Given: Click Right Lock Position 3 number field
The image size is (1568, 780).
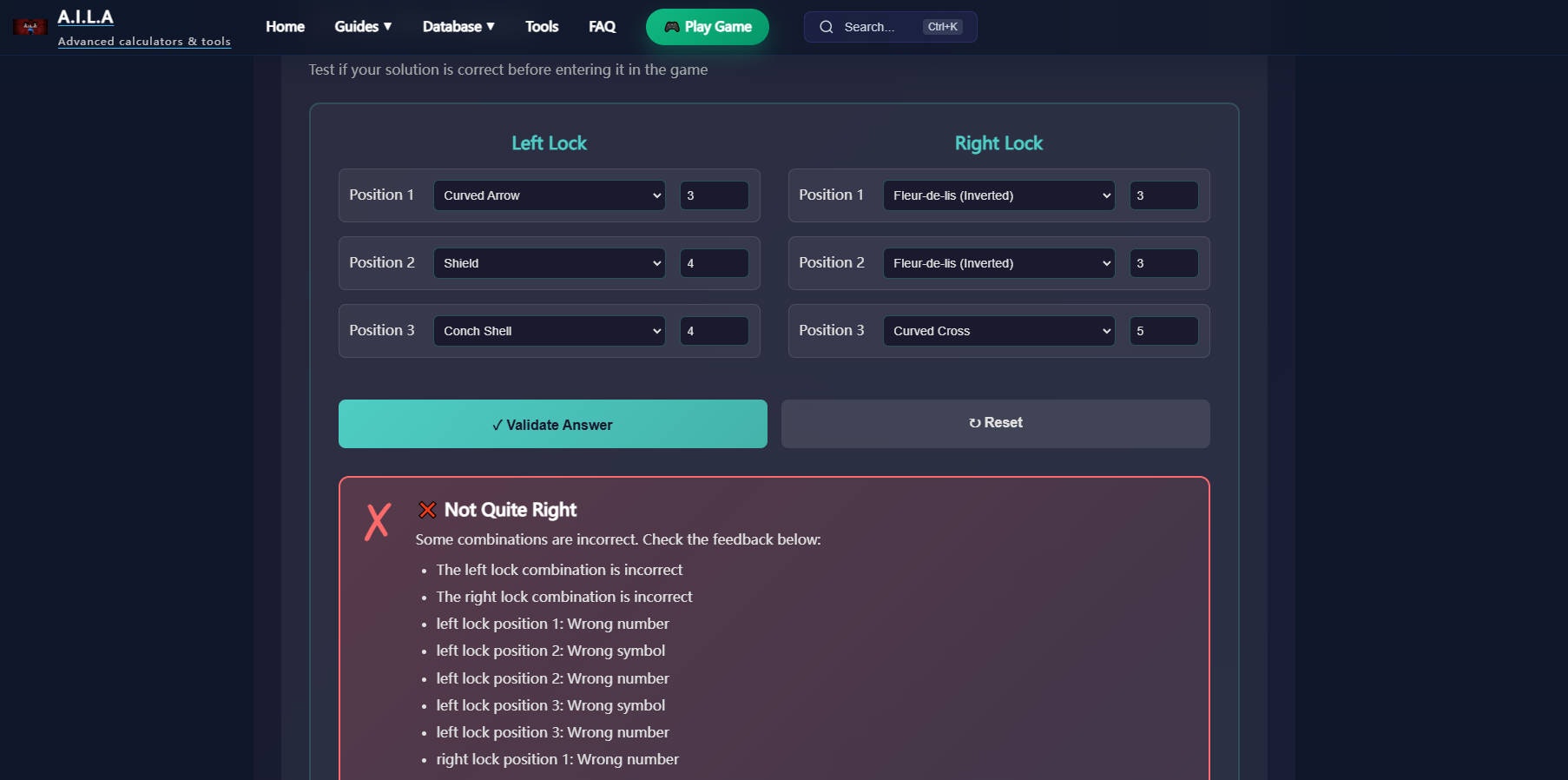Looking at the screenshot, I should 1164,331.
